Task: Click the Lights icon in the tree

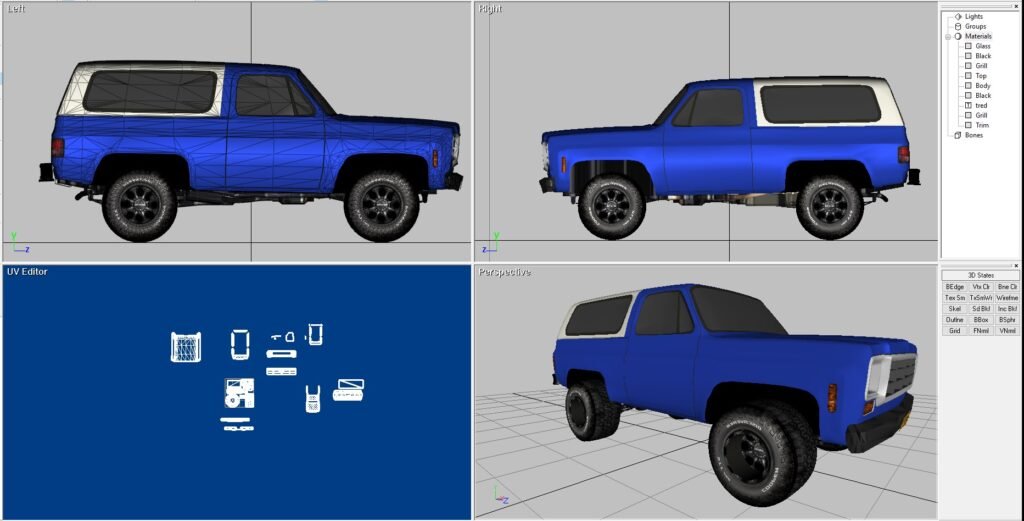Action: point(957,17)
